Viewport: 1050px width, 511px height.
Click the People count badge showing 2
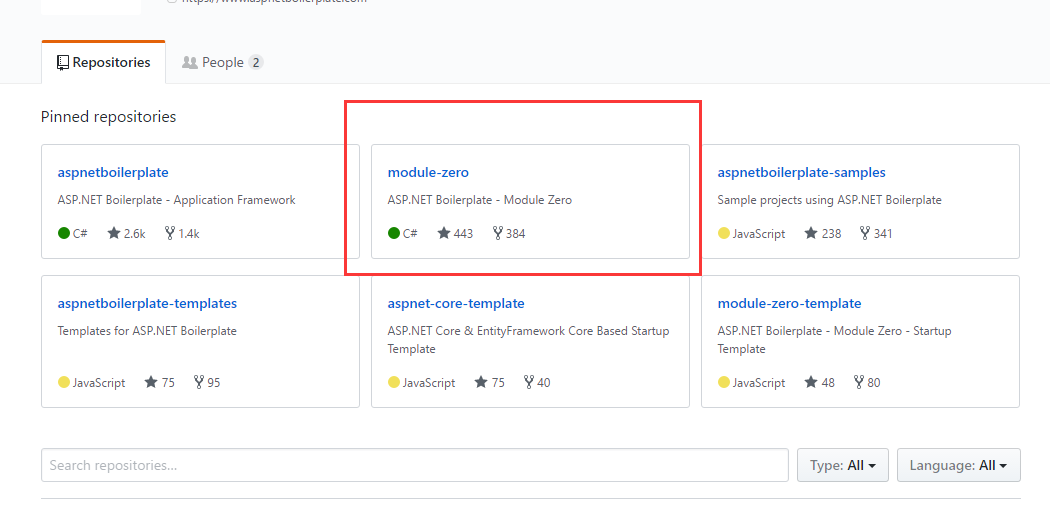point(256,62)
